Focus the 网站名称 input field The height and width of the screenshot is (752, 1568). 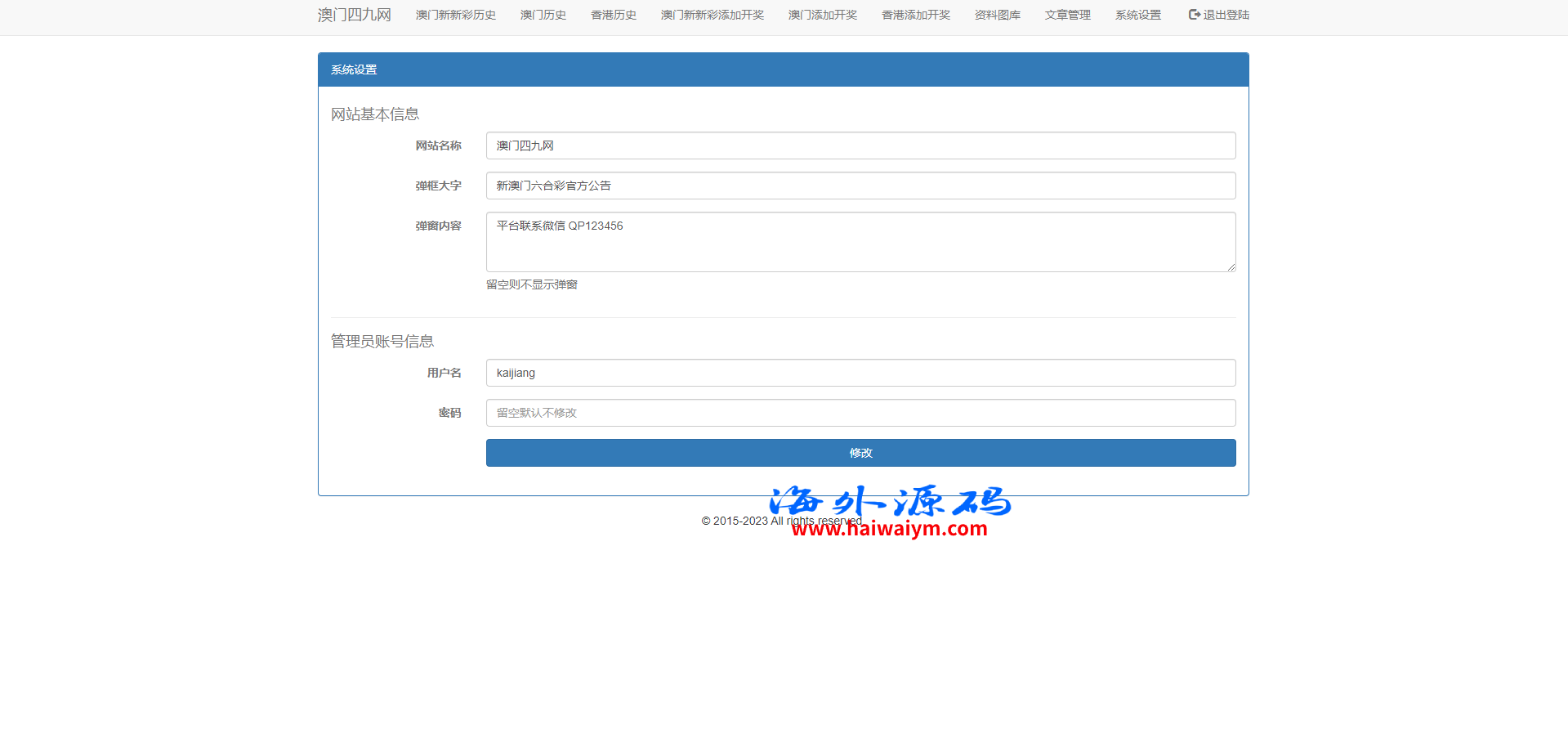click(x=860, y=145)
